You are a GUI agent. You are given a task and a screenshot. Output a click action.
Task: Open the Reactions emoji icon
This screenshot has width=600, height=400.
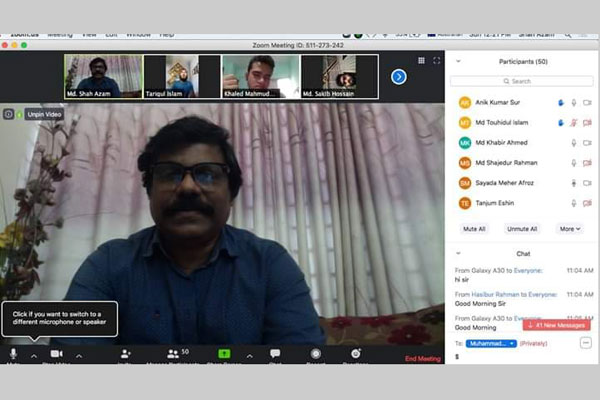pos(356,353)
